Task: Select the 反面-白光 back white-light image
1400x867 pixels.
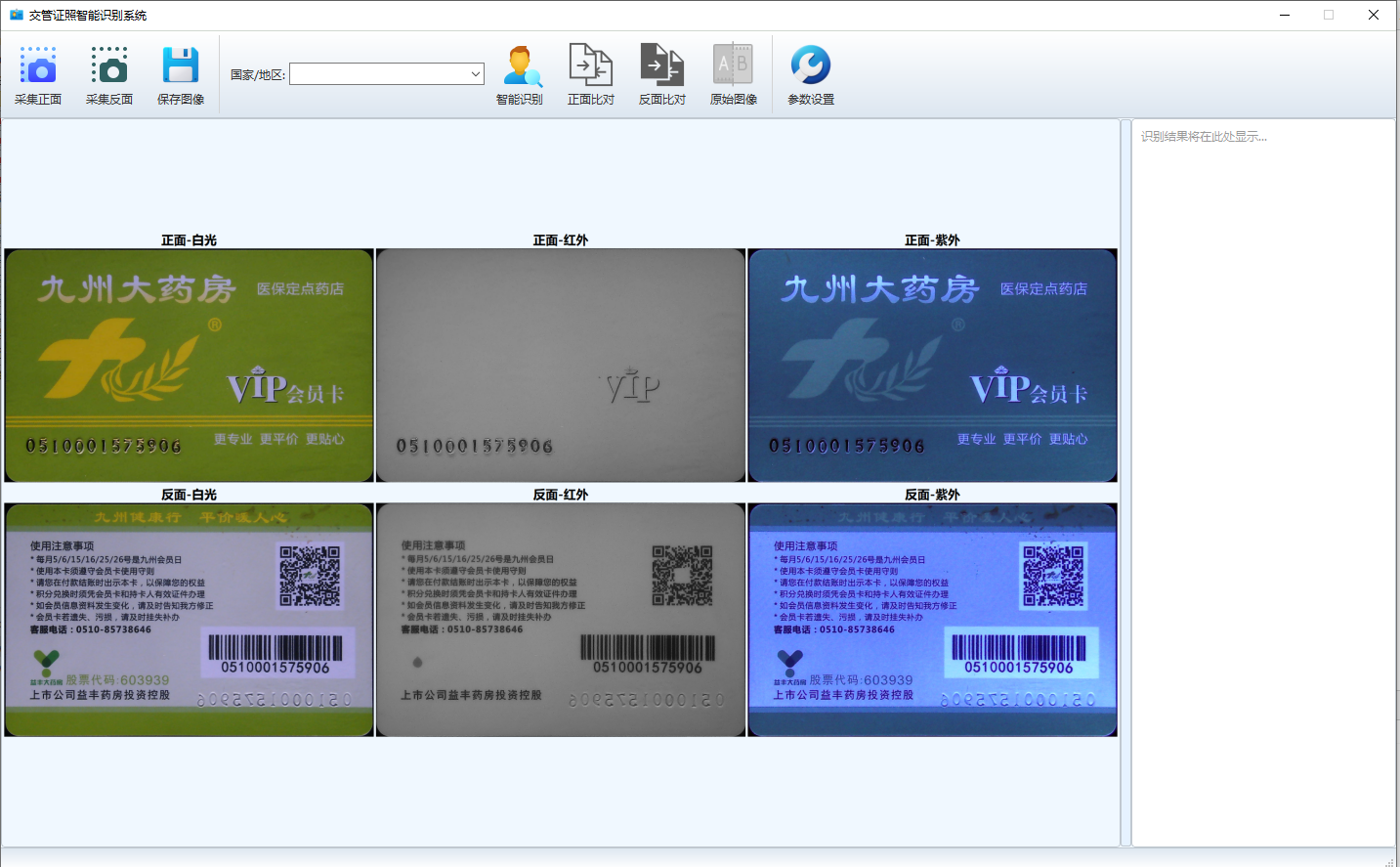Action: click(189, 620)
